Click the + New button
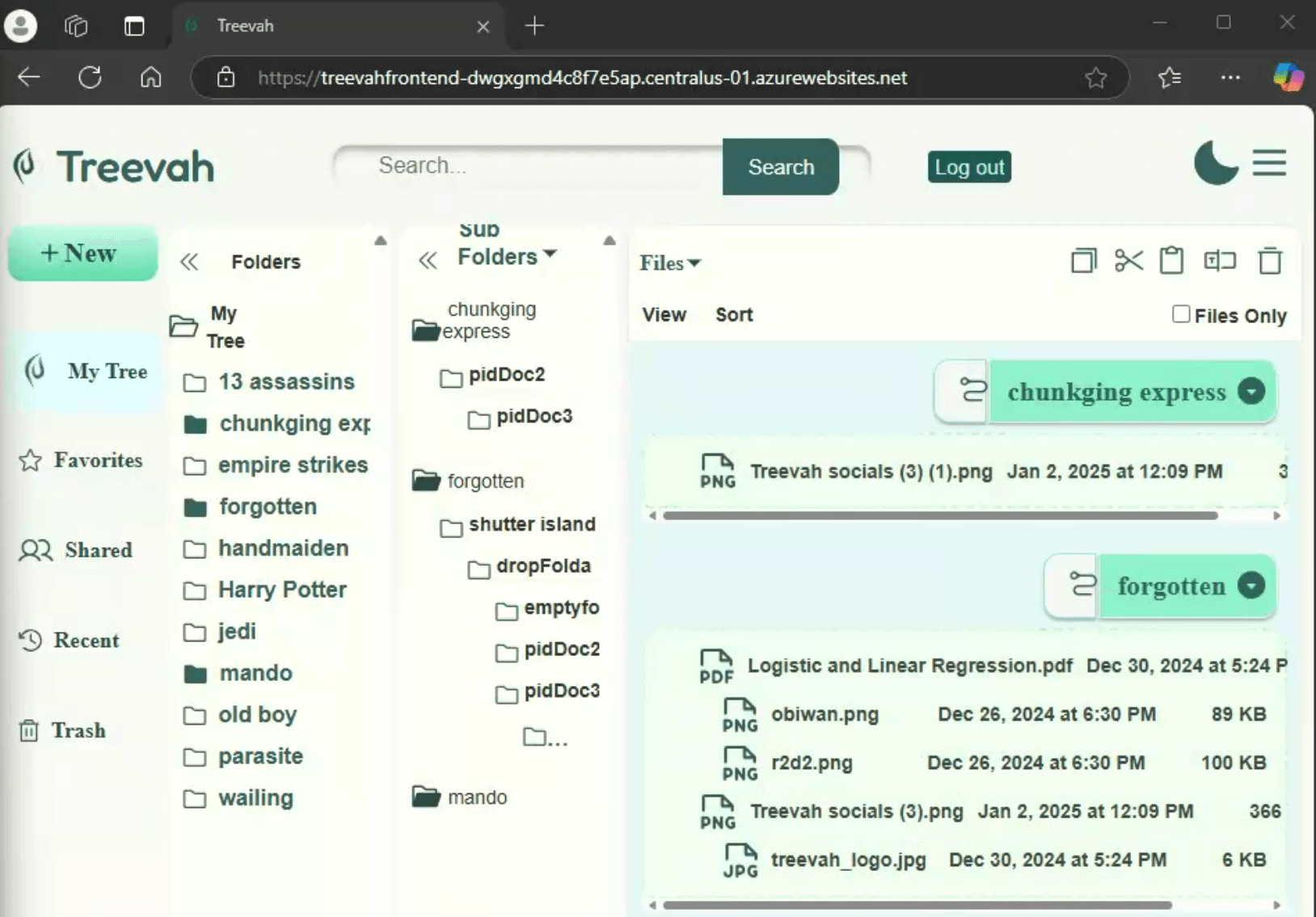The image size is (1316, 917). [x=82, y=254]
